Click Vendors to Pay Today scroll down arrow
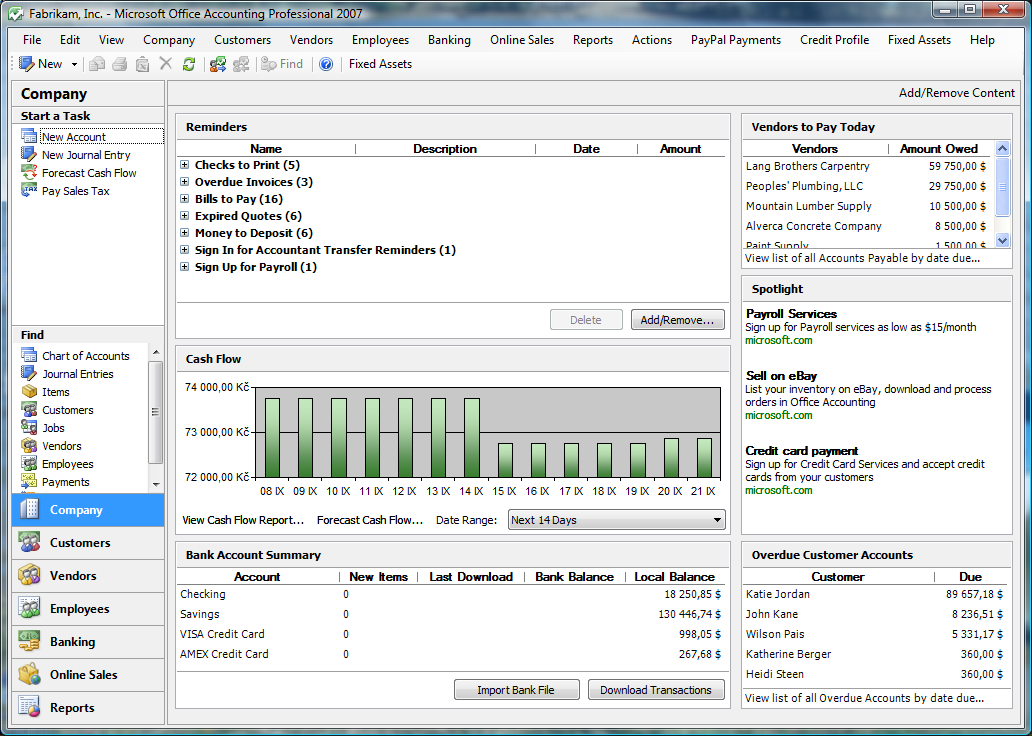The height and width of the screenshot is (736, 1032). (x=1002, y=240)
